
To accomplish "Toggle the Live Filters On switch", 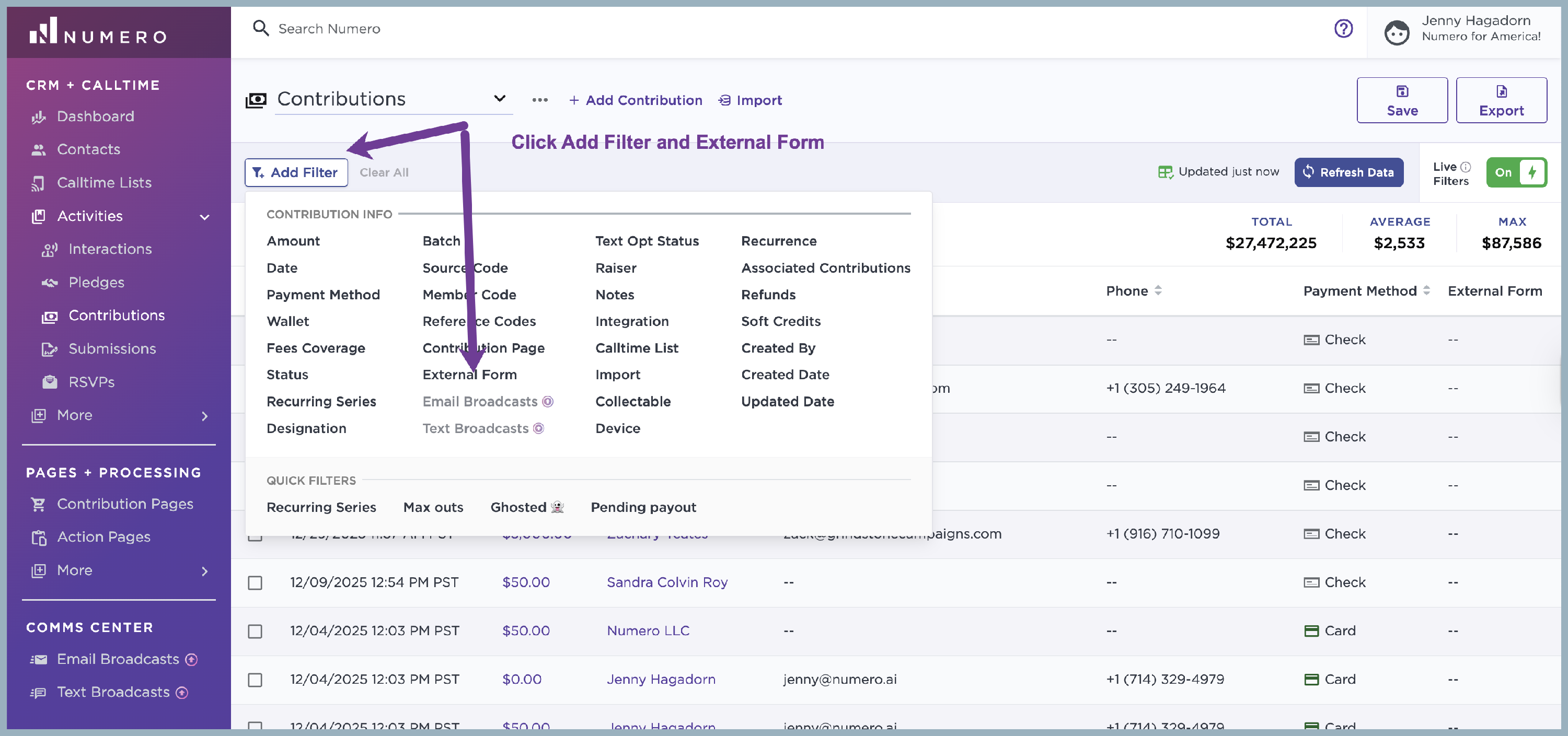I will [1516, 173].
